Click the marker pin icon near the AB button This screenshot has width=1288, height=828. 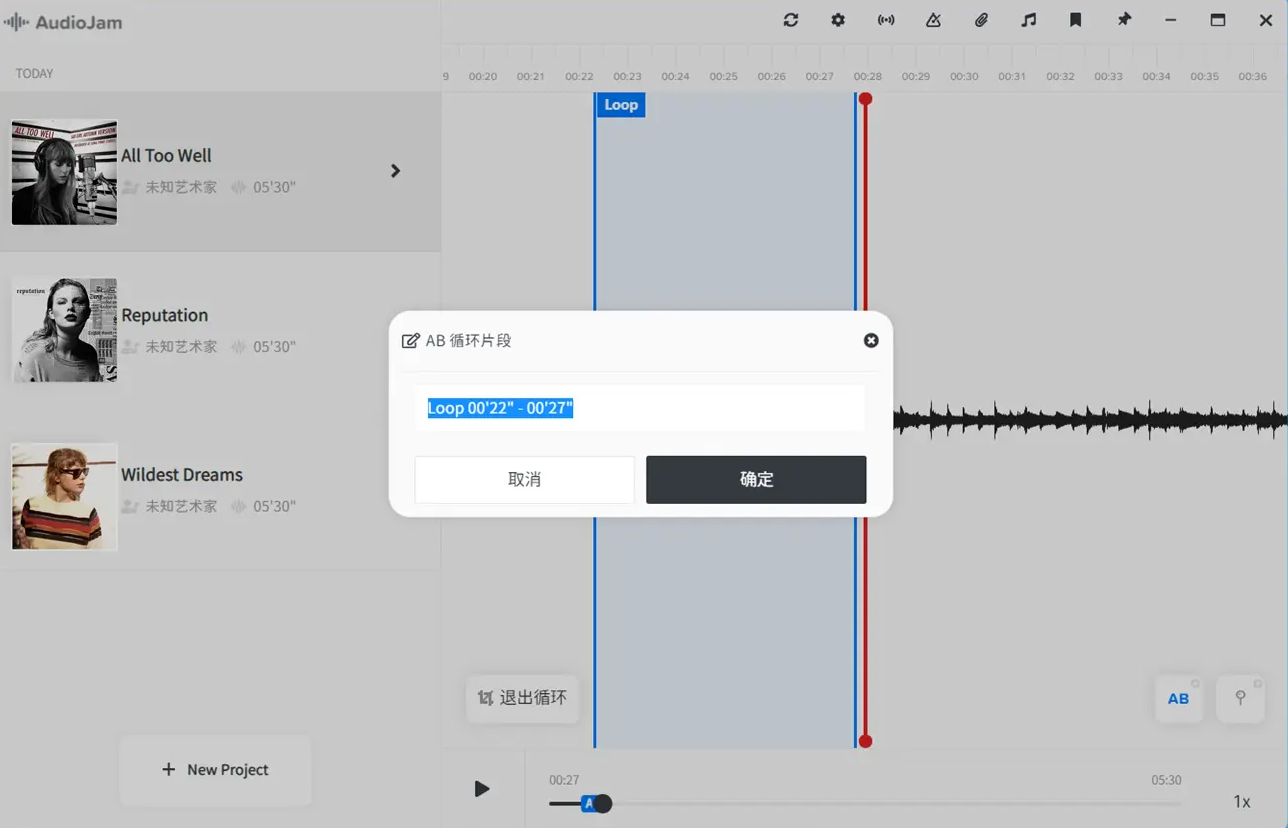coord(1240,698)
